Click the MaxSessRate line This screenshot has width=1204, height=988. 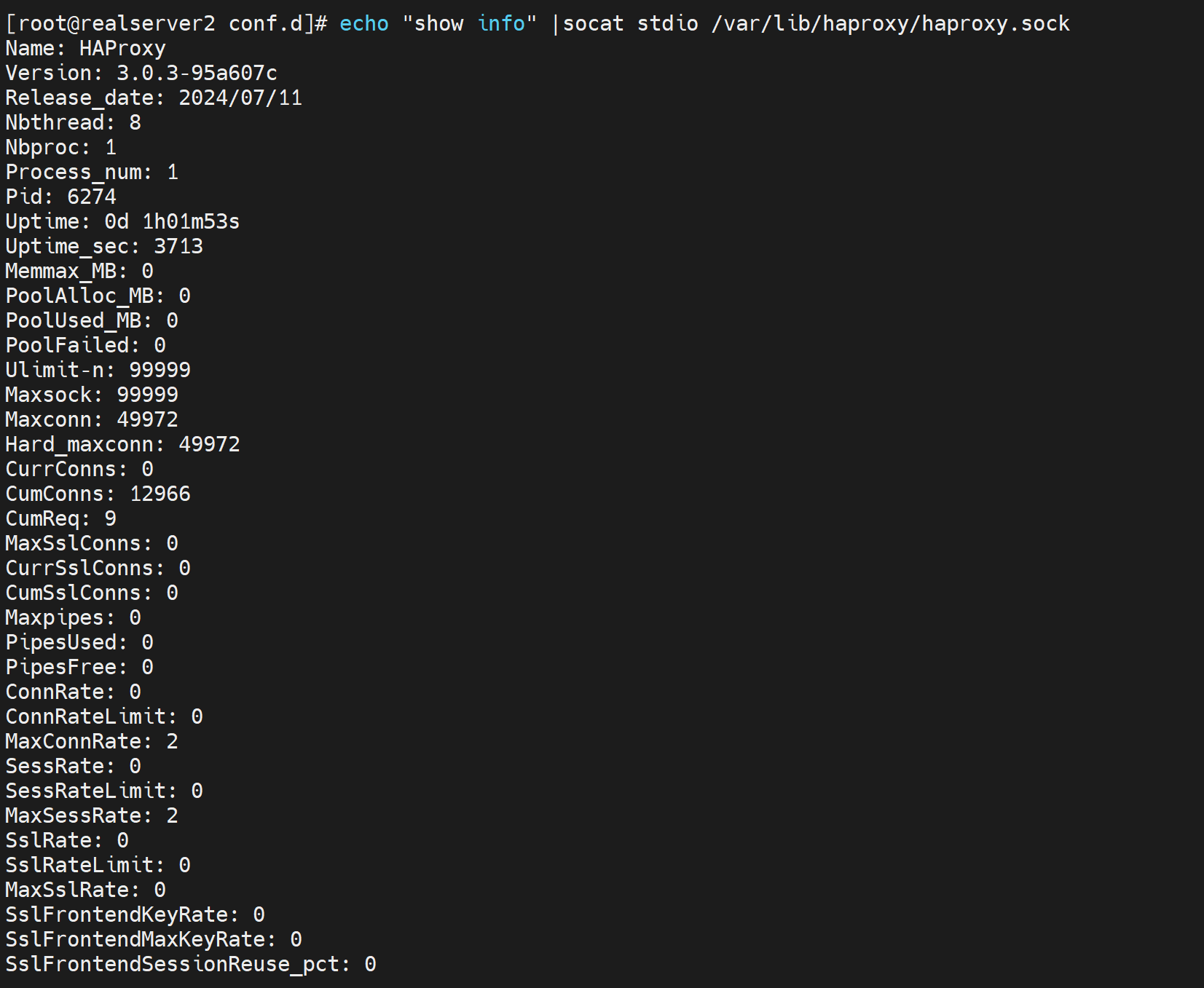92,815
